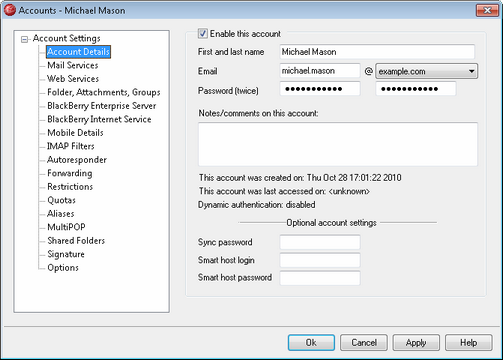
Task: Focus the Notes/comments text area
Action: pyautogui.click(x=338, y=144)
